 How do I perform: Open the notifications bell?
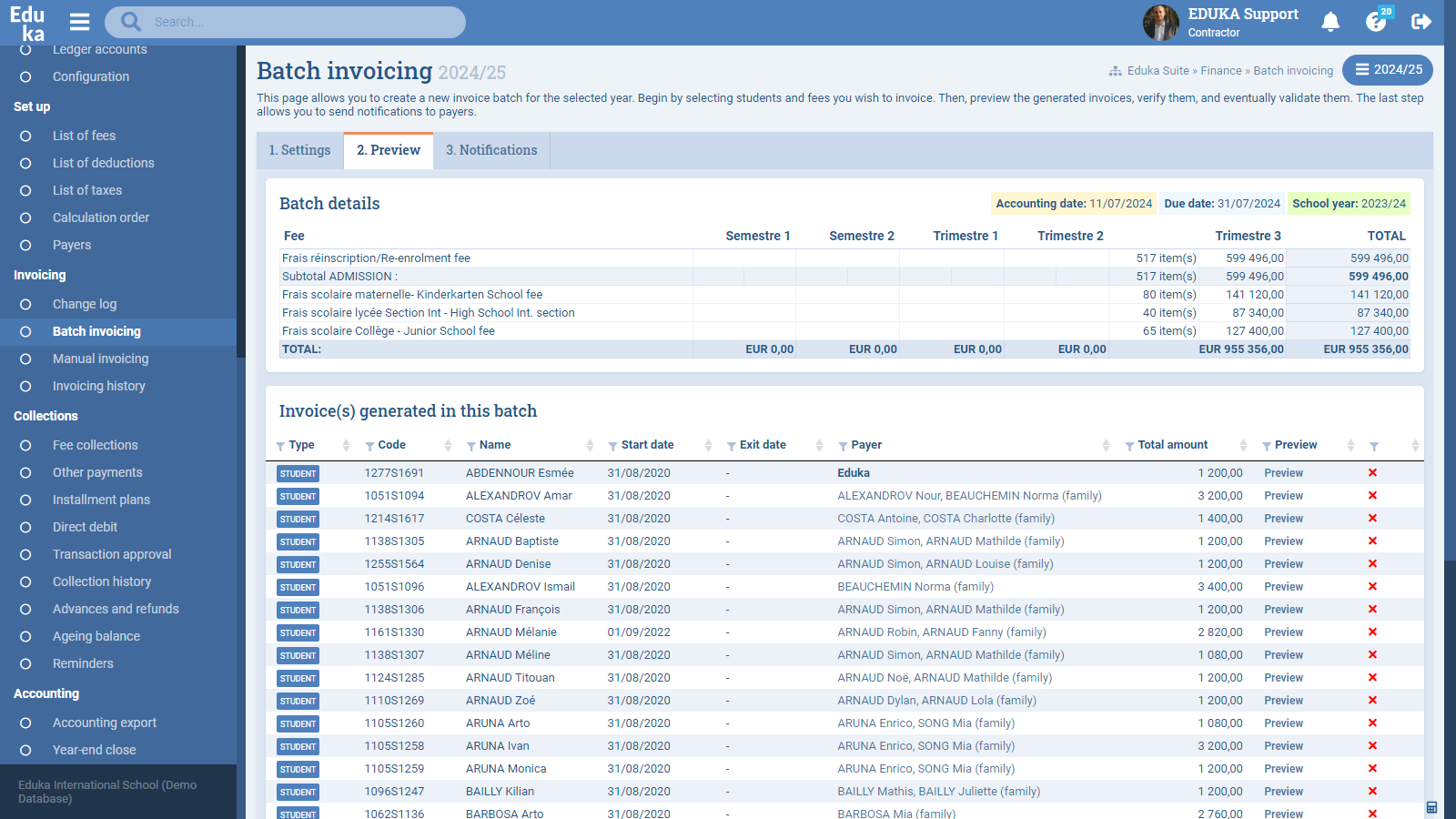pyautogui.click(x=1330, y=22)
